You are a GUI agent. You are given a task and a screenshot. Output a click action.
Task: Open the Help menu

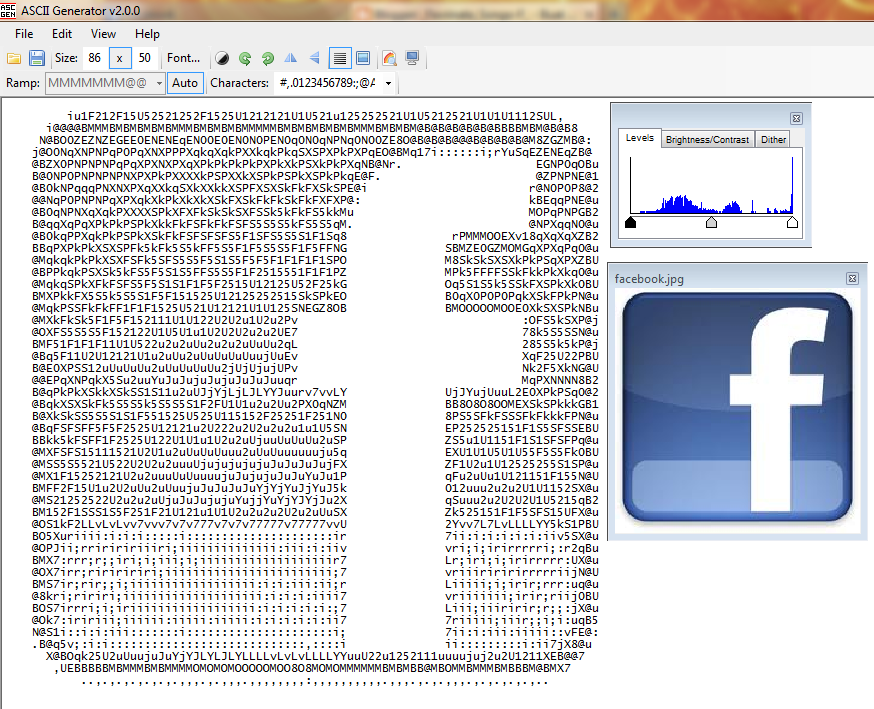147,34
